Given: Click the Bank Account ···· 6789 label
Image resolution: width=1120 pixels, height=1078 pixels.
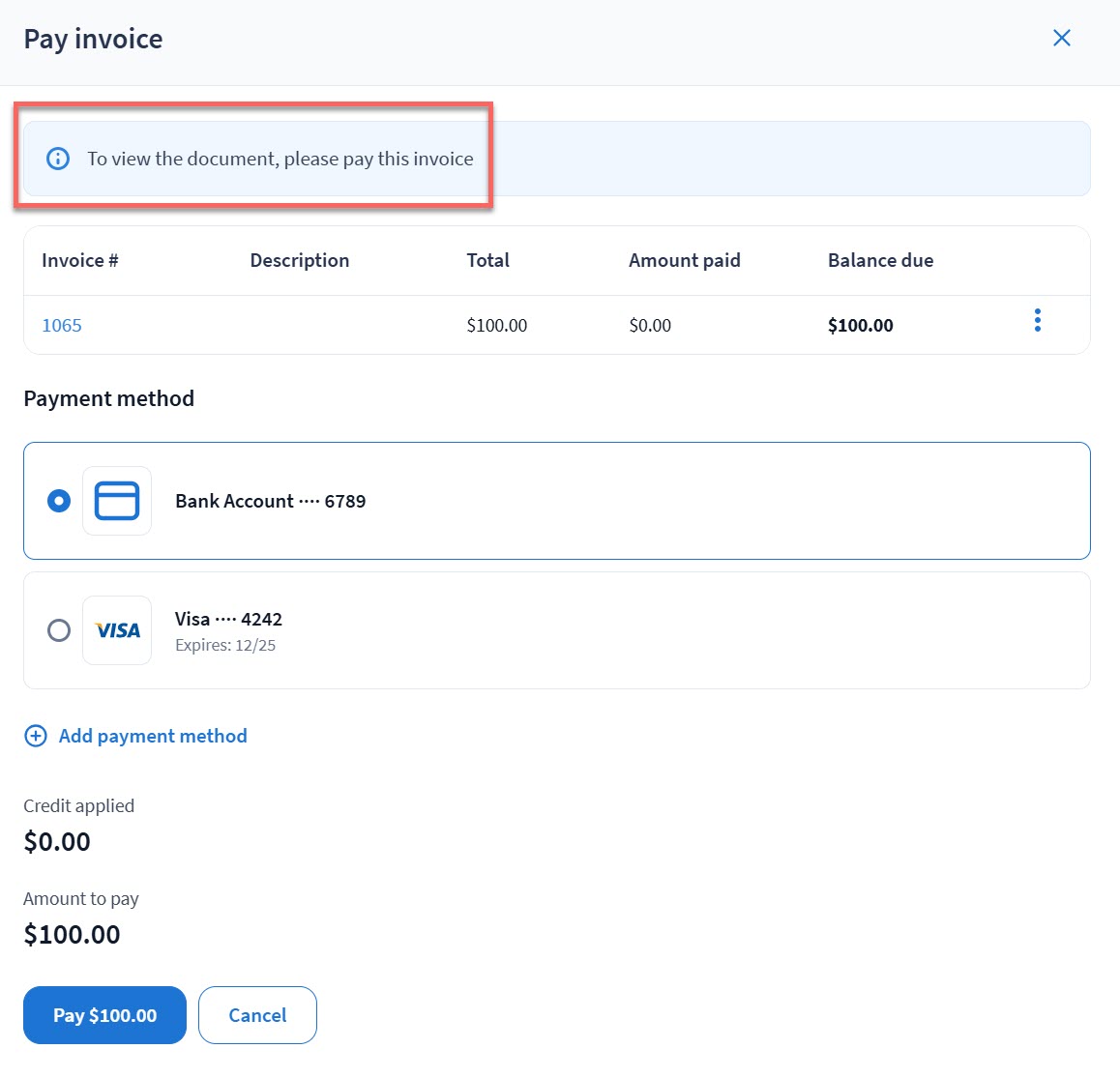Looking at the screenshot, I should [270, 501].
